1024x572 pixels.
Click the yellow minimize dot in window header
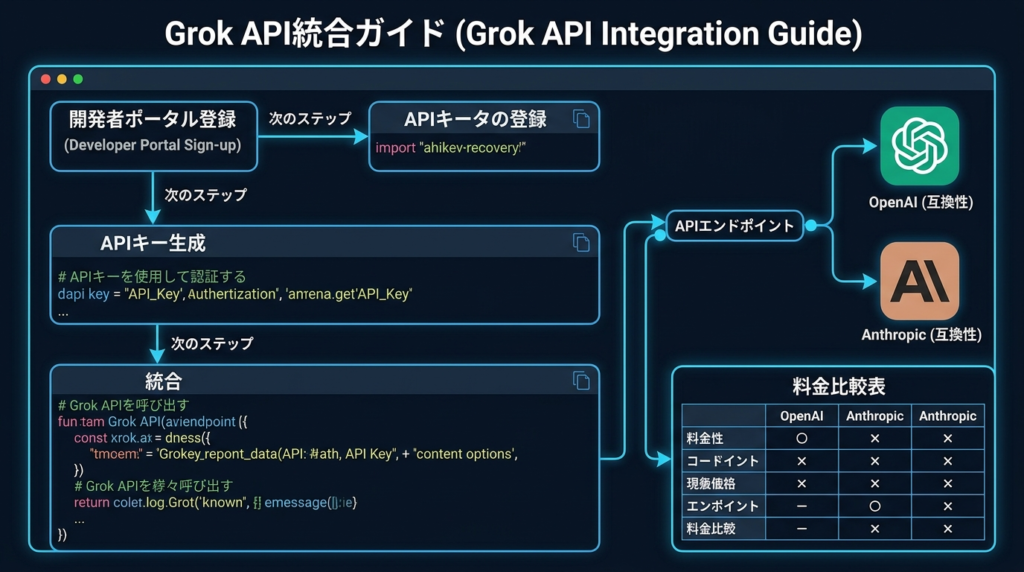point(62,79)
